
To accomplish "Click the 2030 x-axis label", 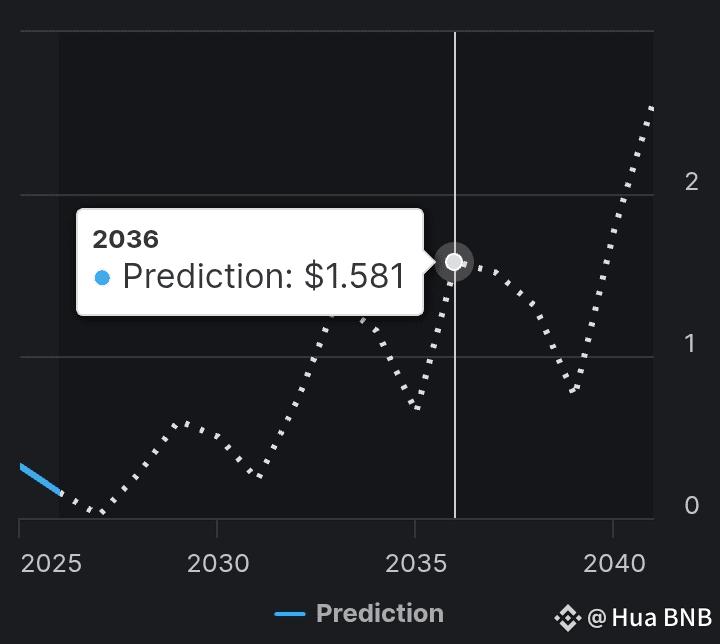I will pyautogui.click(x=218, y=563).
